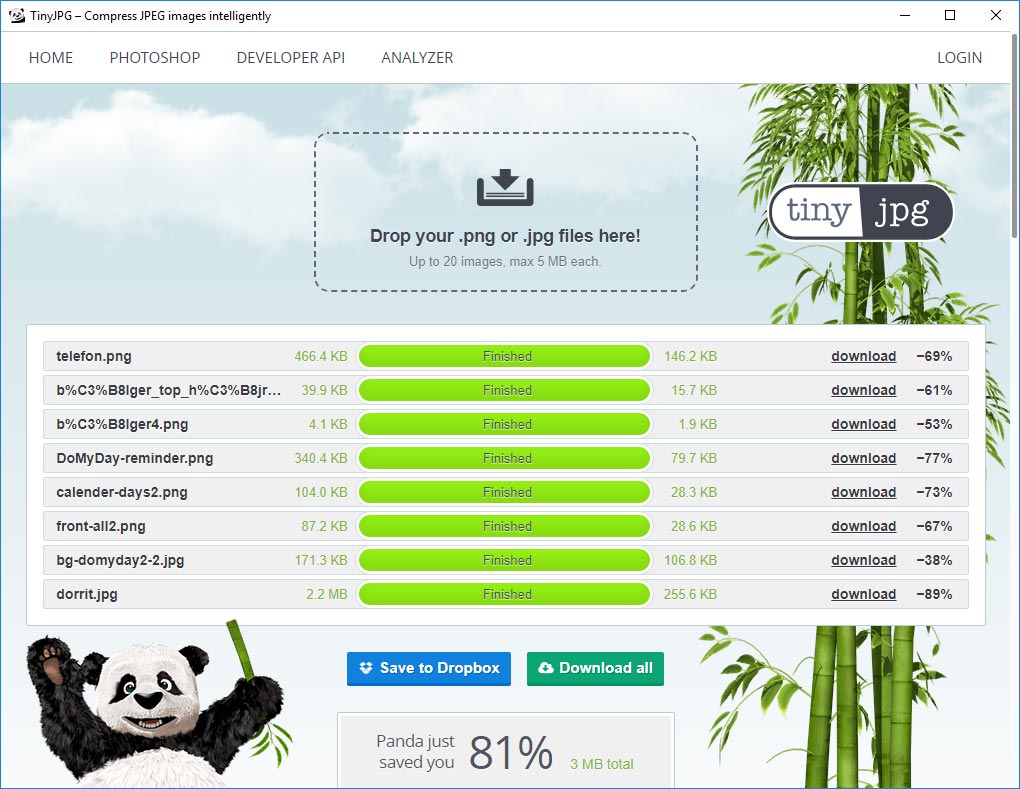
Task: Click the tiny jpg logo badge
Action: pyautogui.click(x=861, y=212)
